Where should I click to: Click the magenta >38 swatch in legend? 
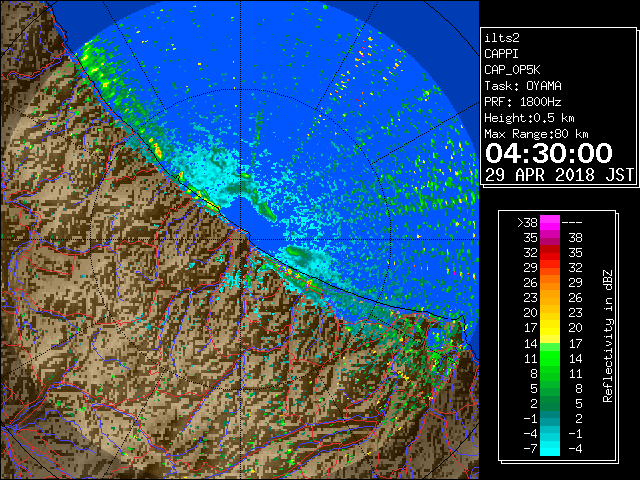[550, 222]
